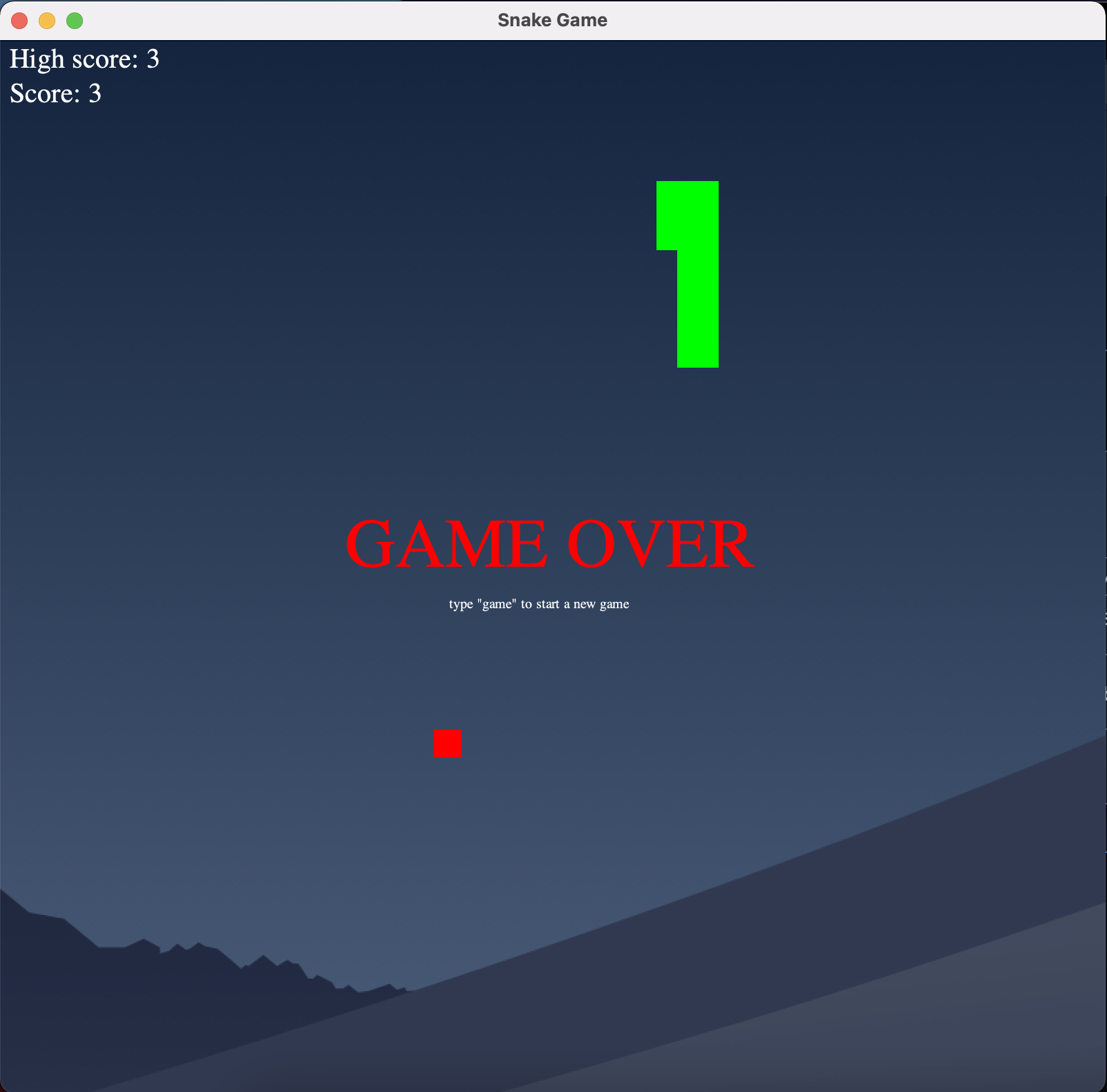Click the green maximize button

click(73, 21)
